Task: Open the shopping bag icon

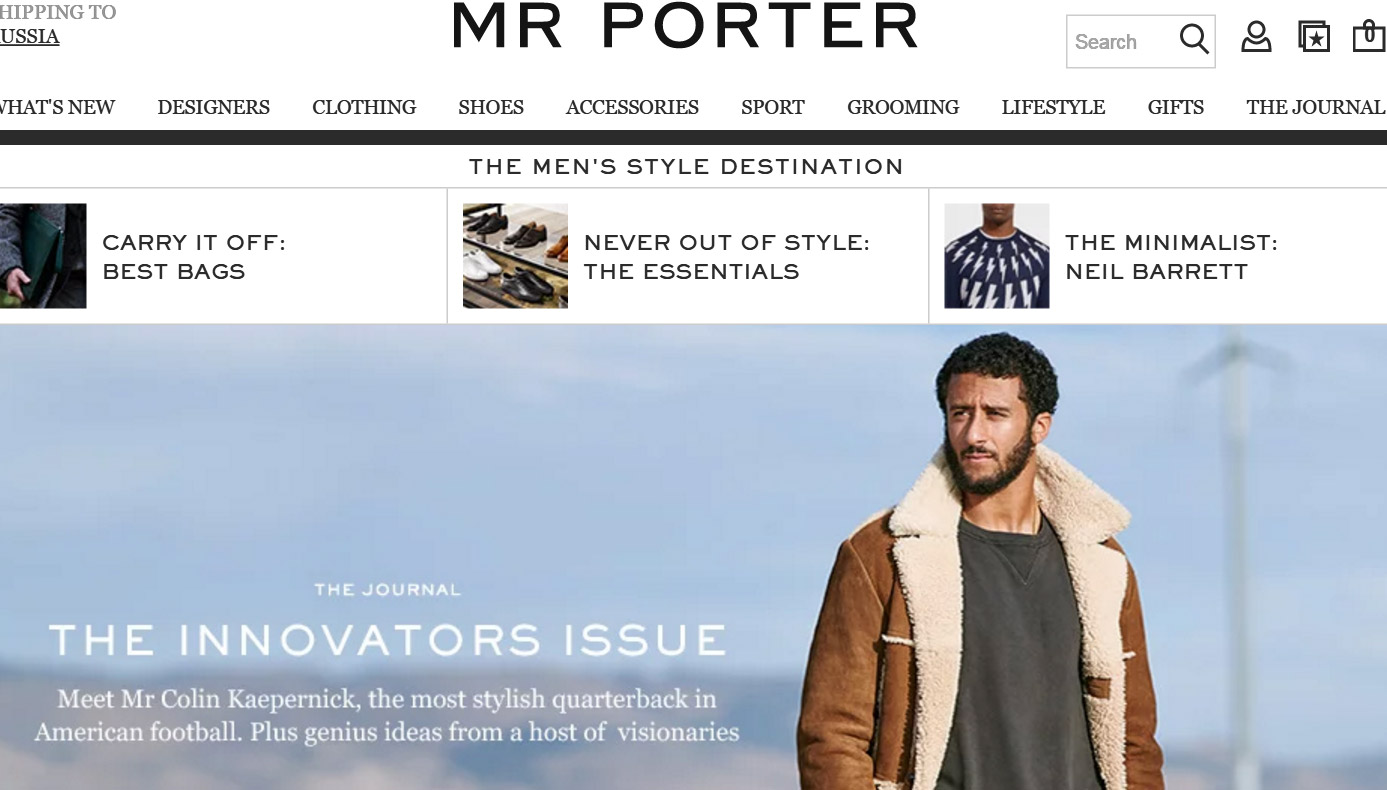Action: tap(1369, 35)
